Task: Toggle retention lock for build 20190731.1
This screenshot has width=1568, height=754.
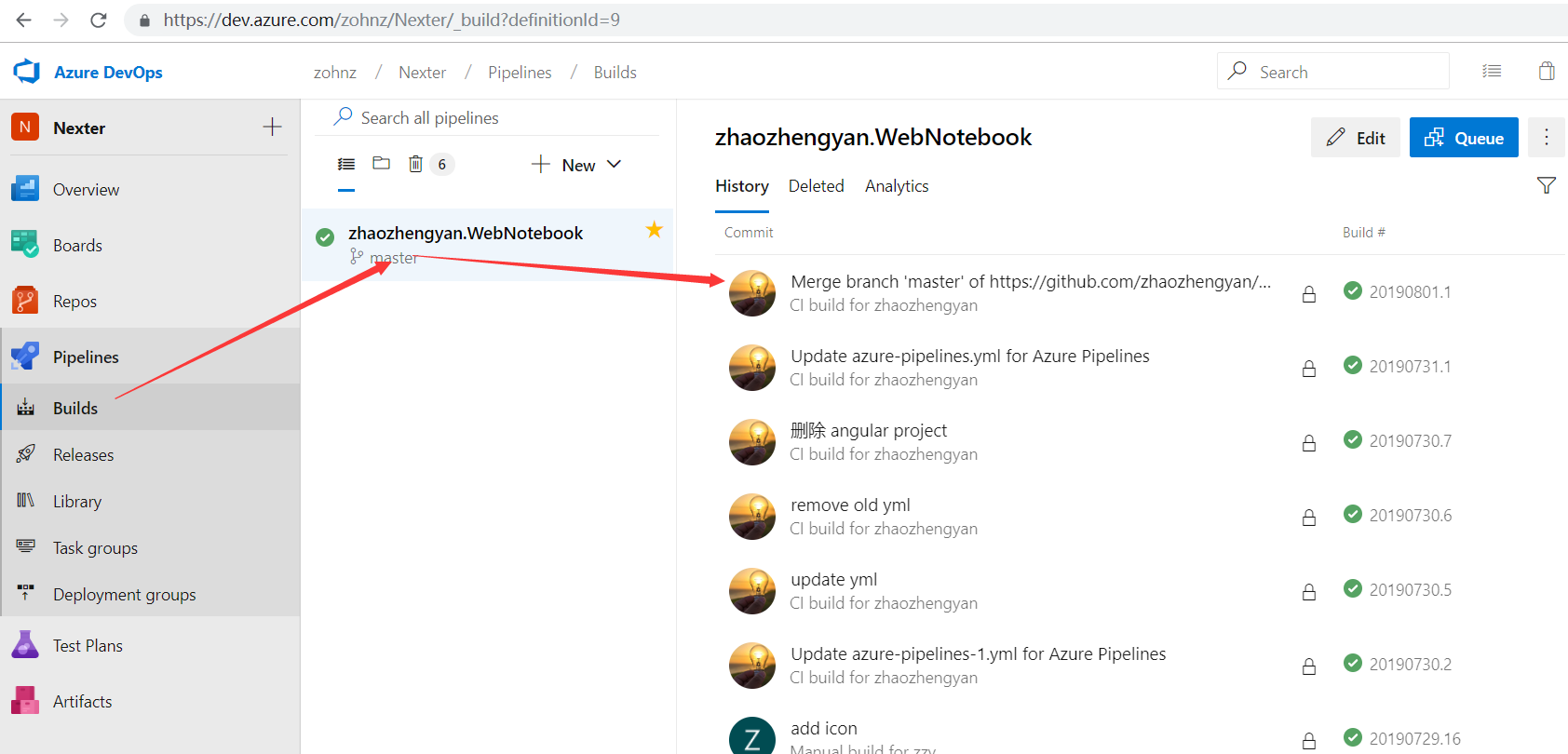Action: (1309, 369)
